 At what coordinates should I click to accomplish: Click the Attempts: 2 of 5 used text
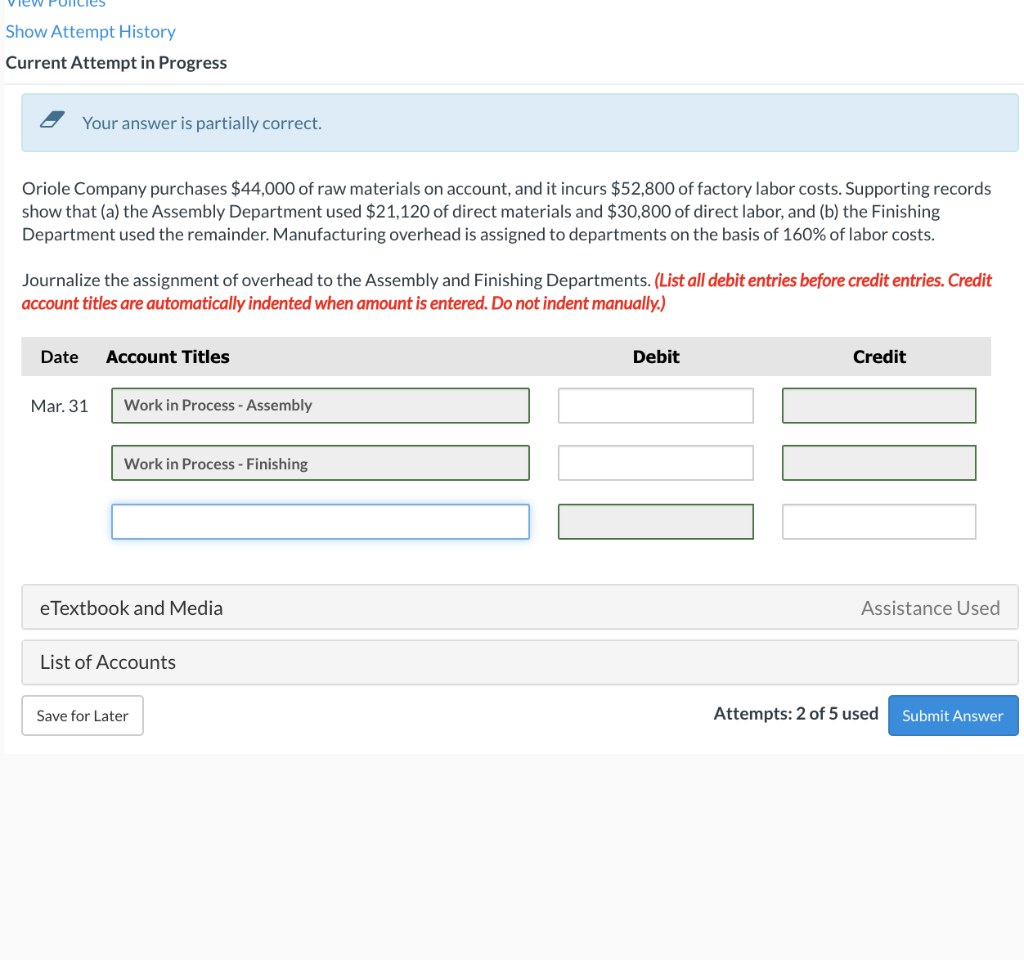tap(795, 711)
